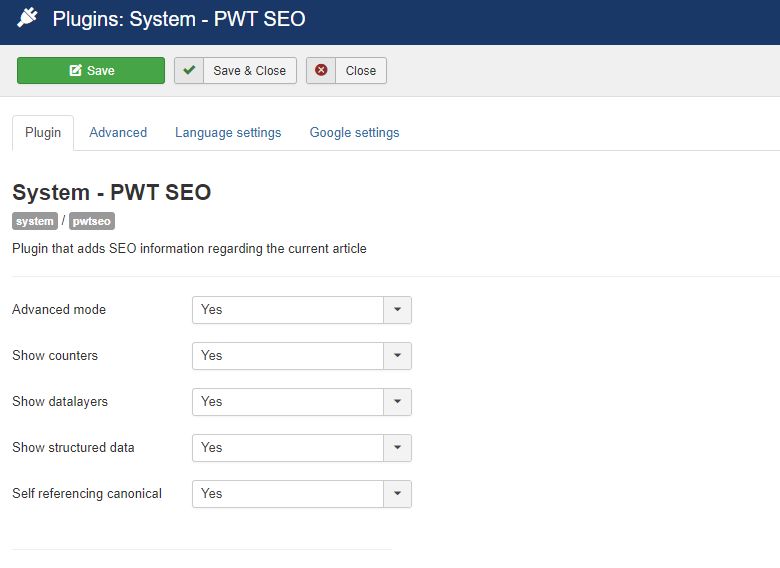Expand Self referencing canonical dropdown arrow
This screenshot has width=780, height=568.
click(397, 494)
